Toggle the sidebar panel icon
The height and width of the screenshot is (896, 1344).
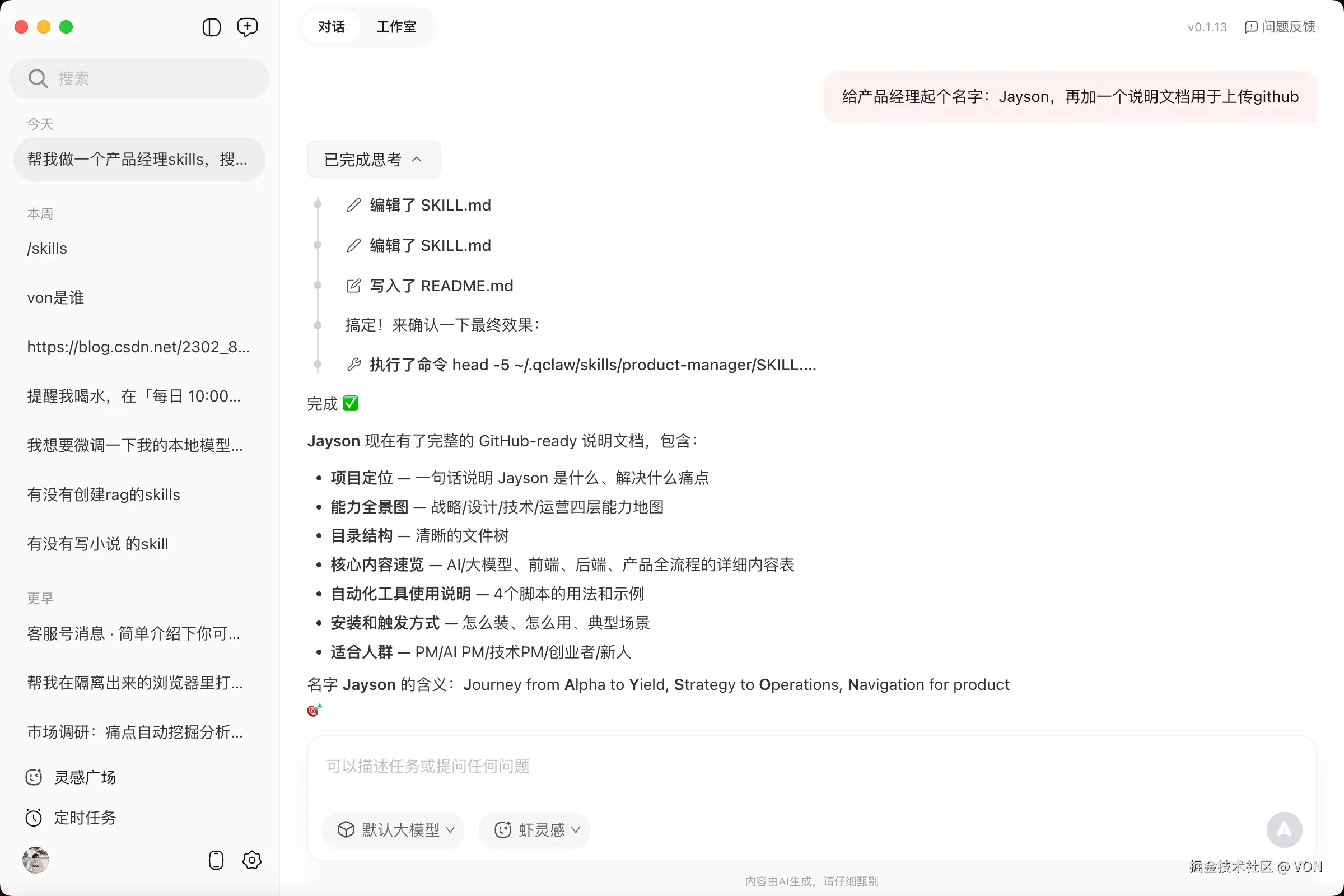212,27
